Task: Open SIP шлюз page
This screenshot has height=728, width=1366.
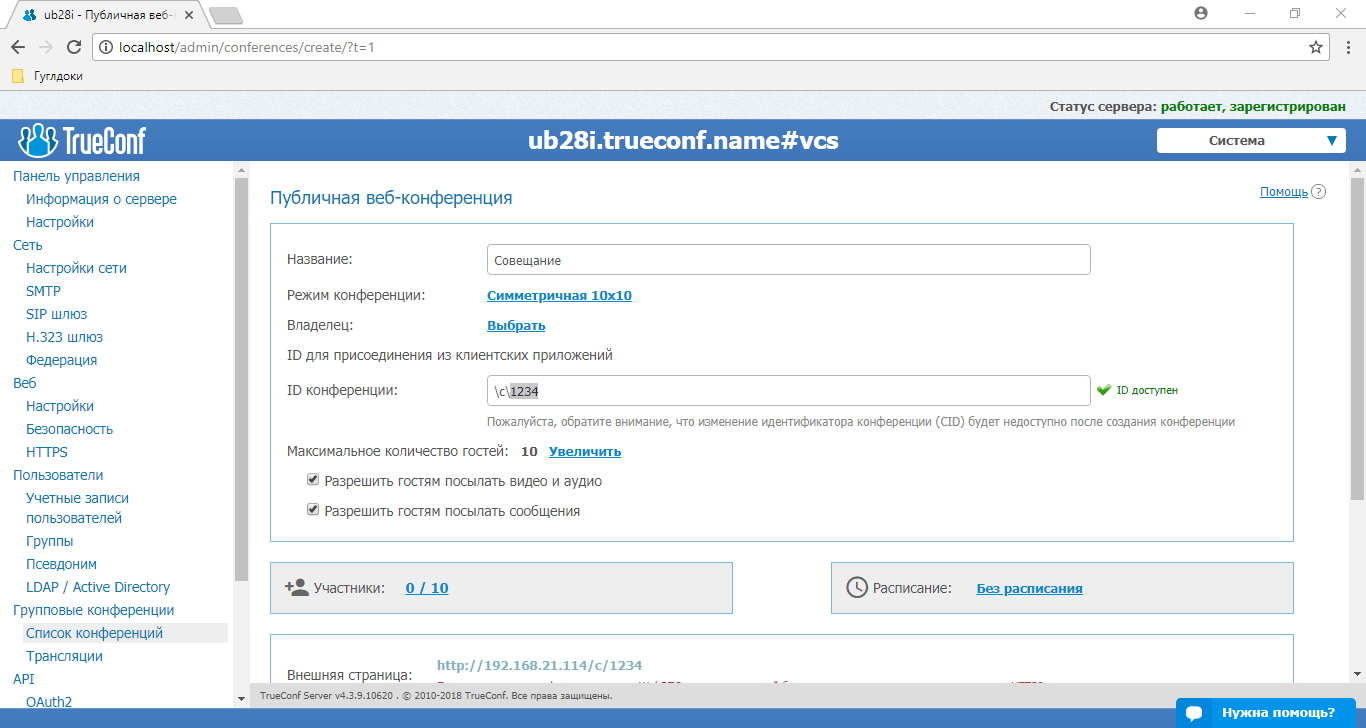Action: (x=57, y=314)
